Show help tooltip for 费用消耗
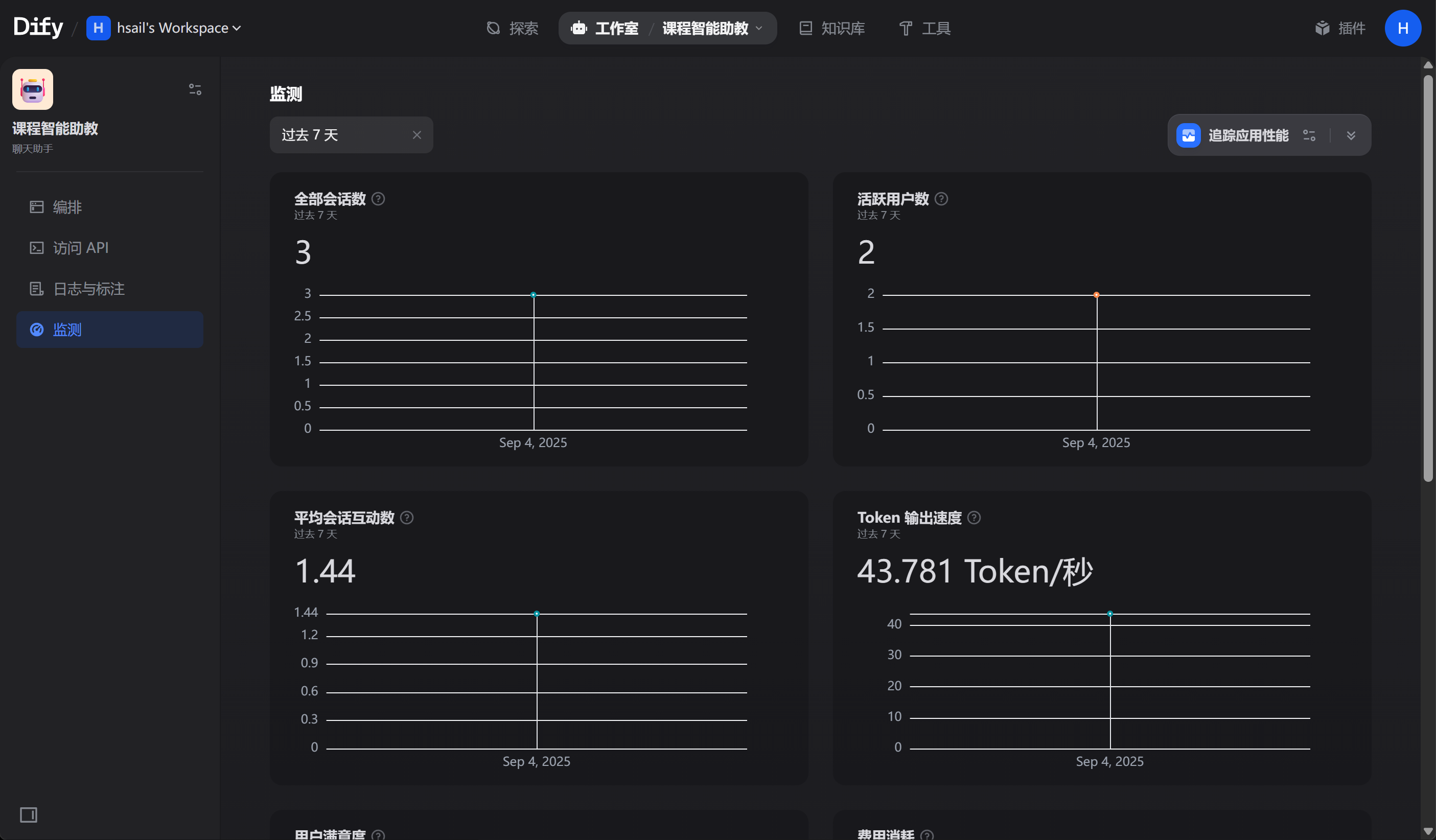The width and height of the screenshot is (1436, 840). 927,835
